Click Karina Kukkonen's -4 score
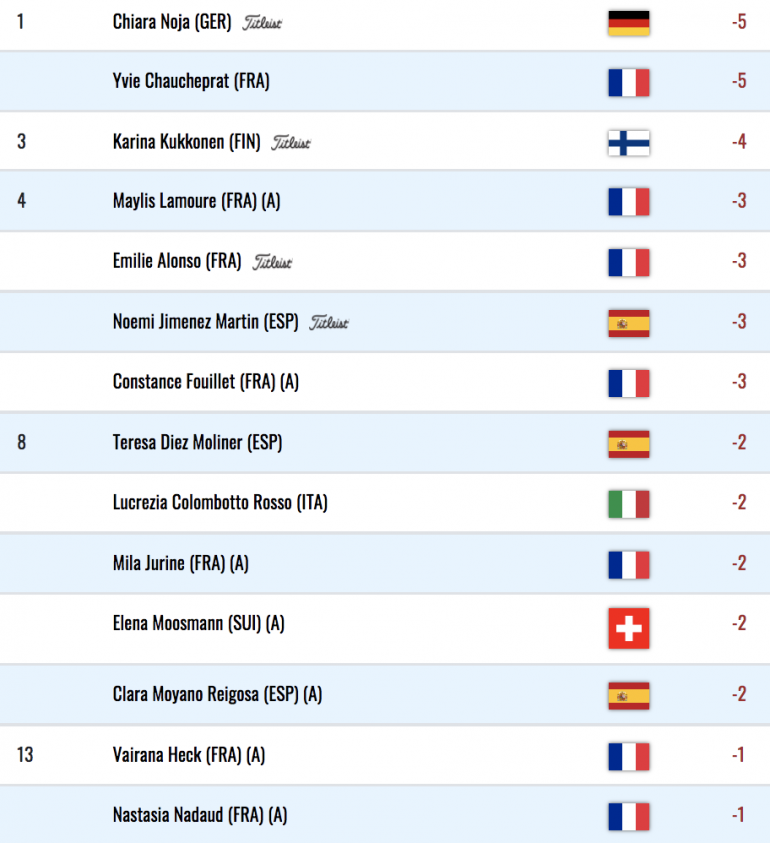 [739, 141]
